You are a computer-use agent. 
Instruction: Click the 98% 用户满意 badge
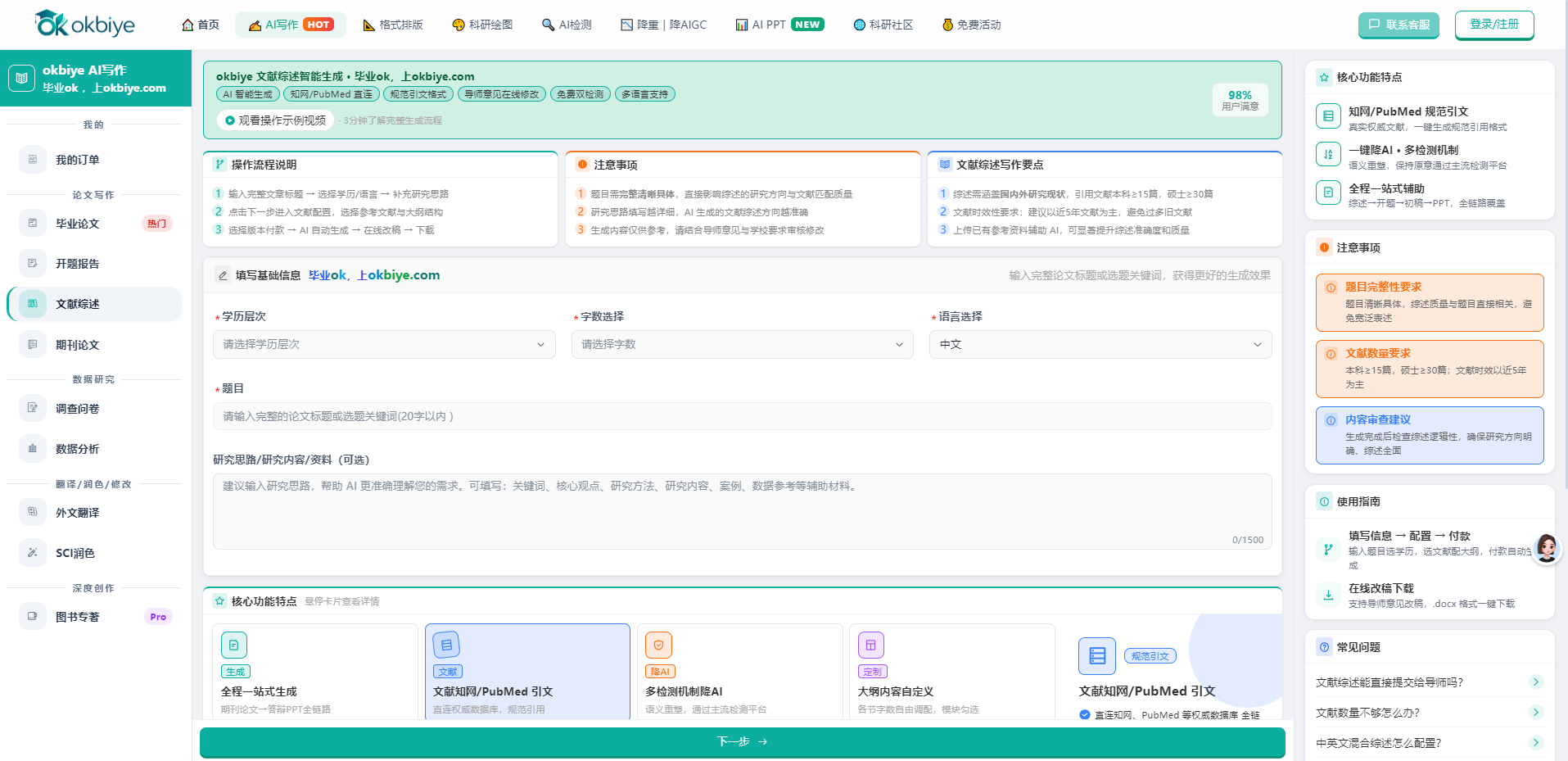(1240, 100)
